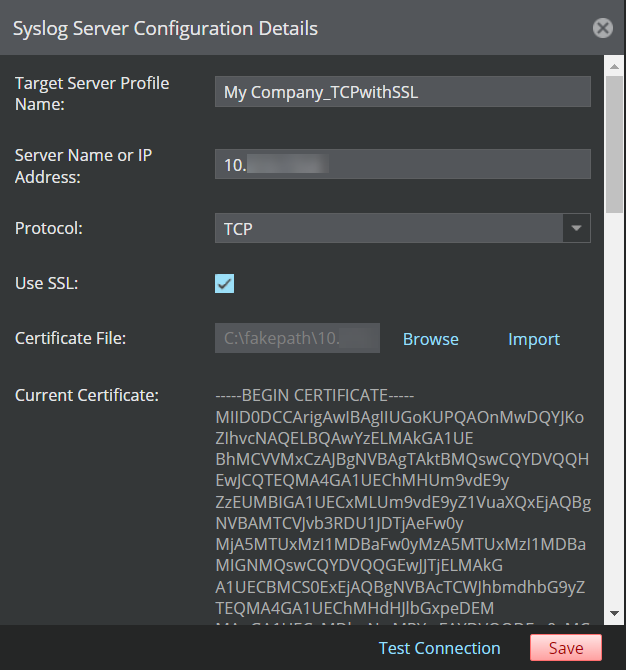
Task: Click the scrollbar up arrow
Action: pos(614,66)
